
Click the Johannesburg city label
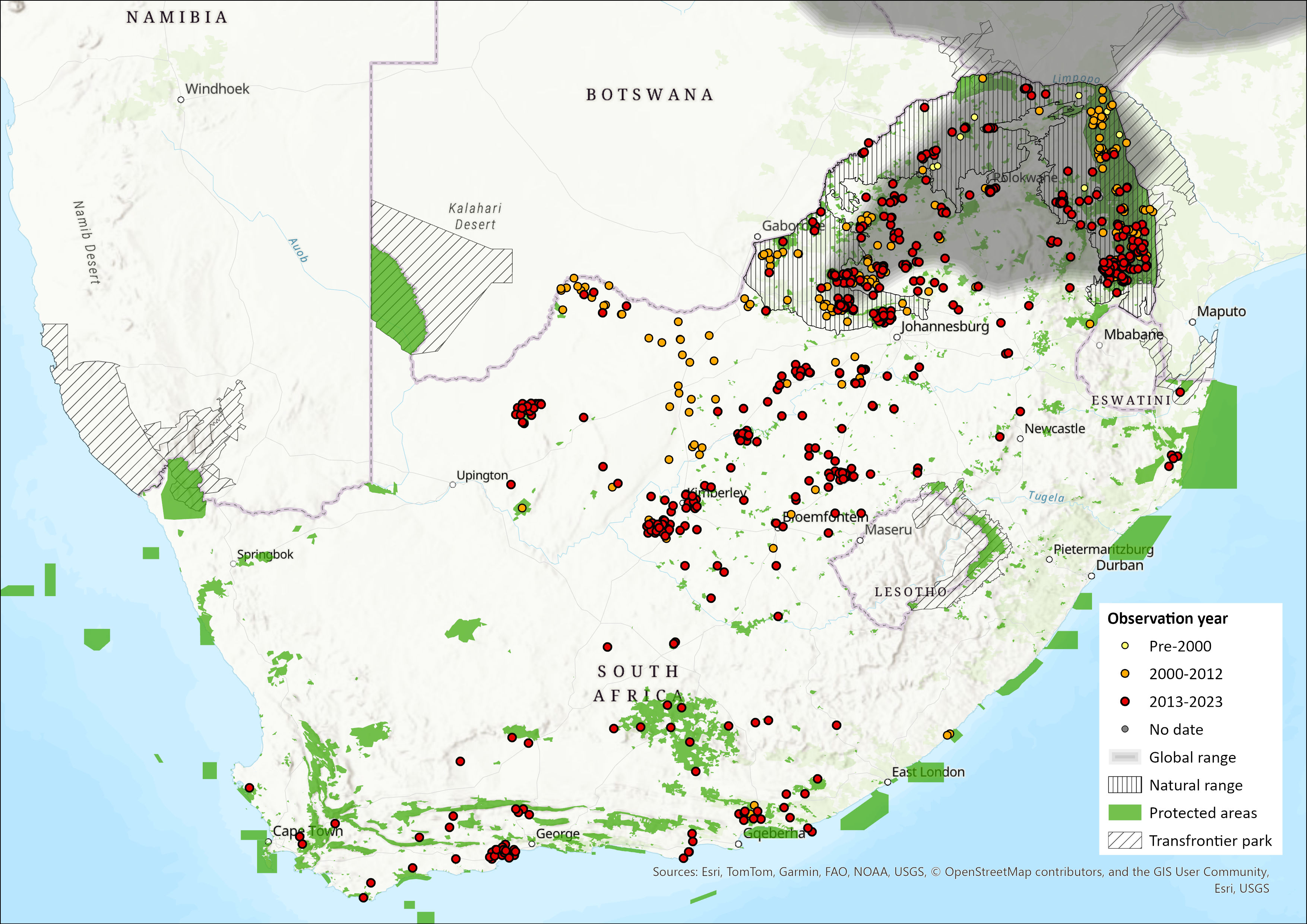tap(944, 326)
